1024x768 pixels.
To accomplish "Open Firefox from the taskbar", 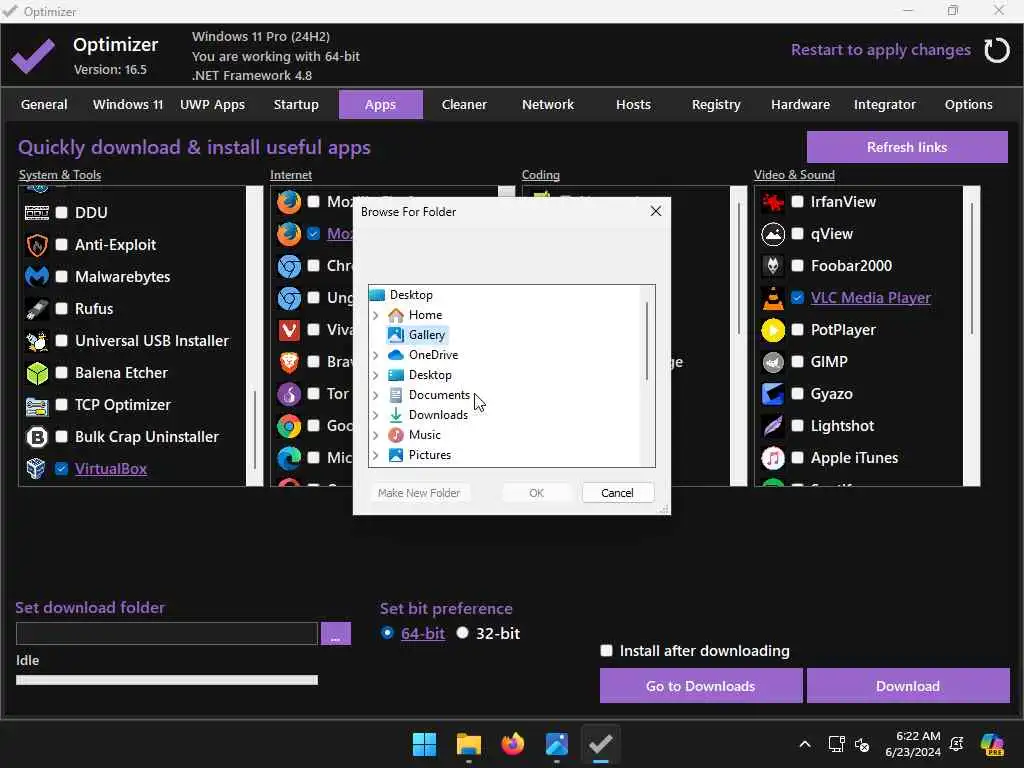I will [513, 744].
